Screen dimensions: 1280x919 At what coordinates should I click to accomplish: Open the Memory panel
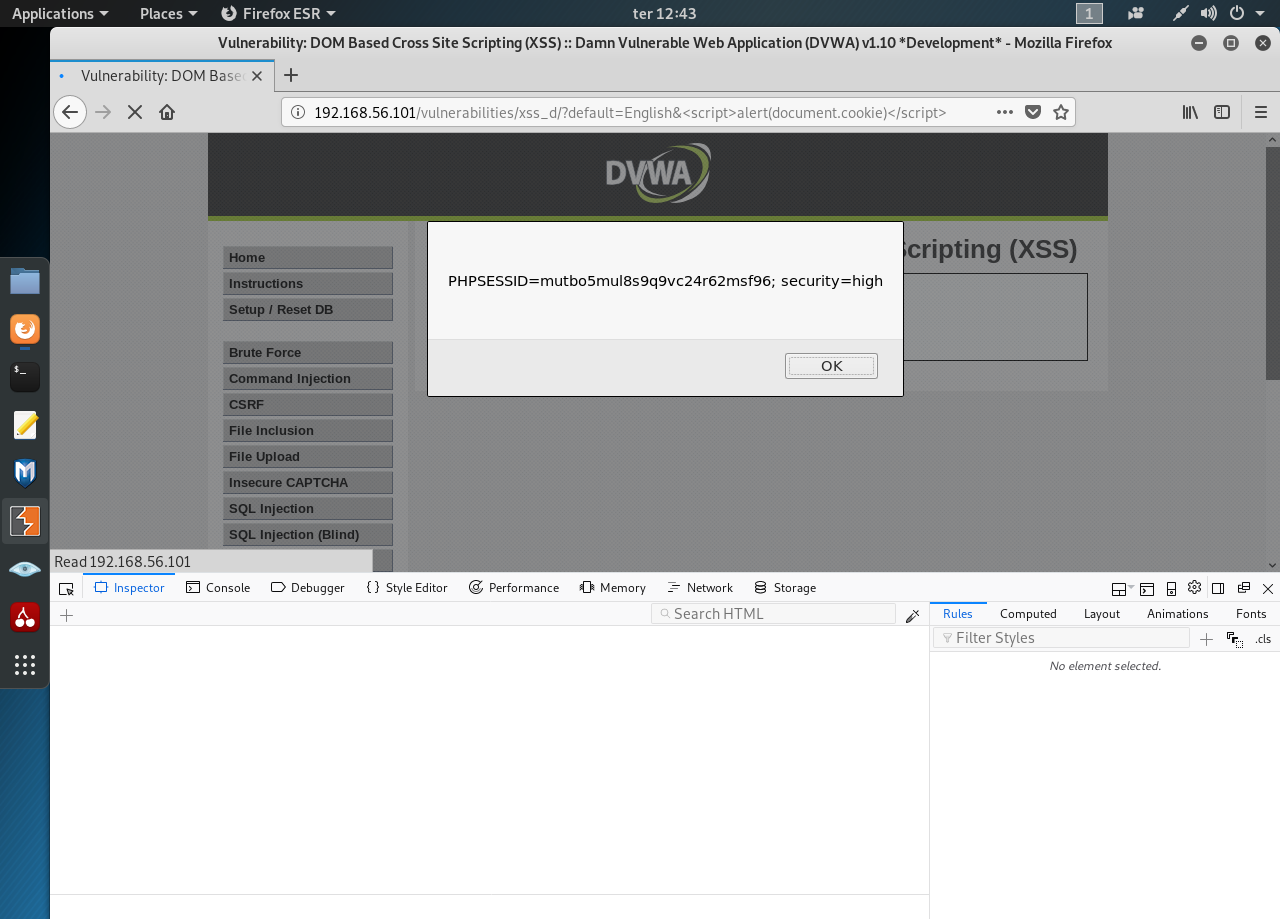(x=613, y=588)
